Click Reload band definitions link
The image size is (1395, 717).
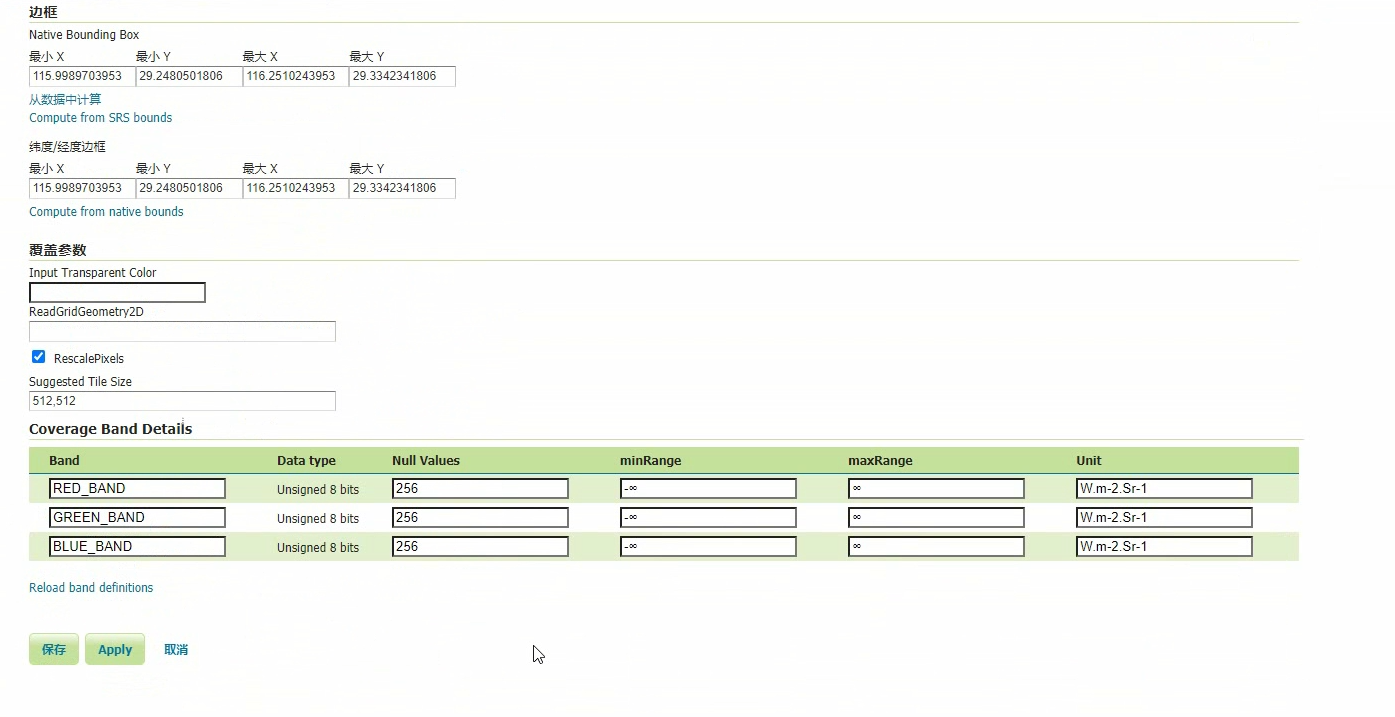pyautogui.click(x=91, y=588)
